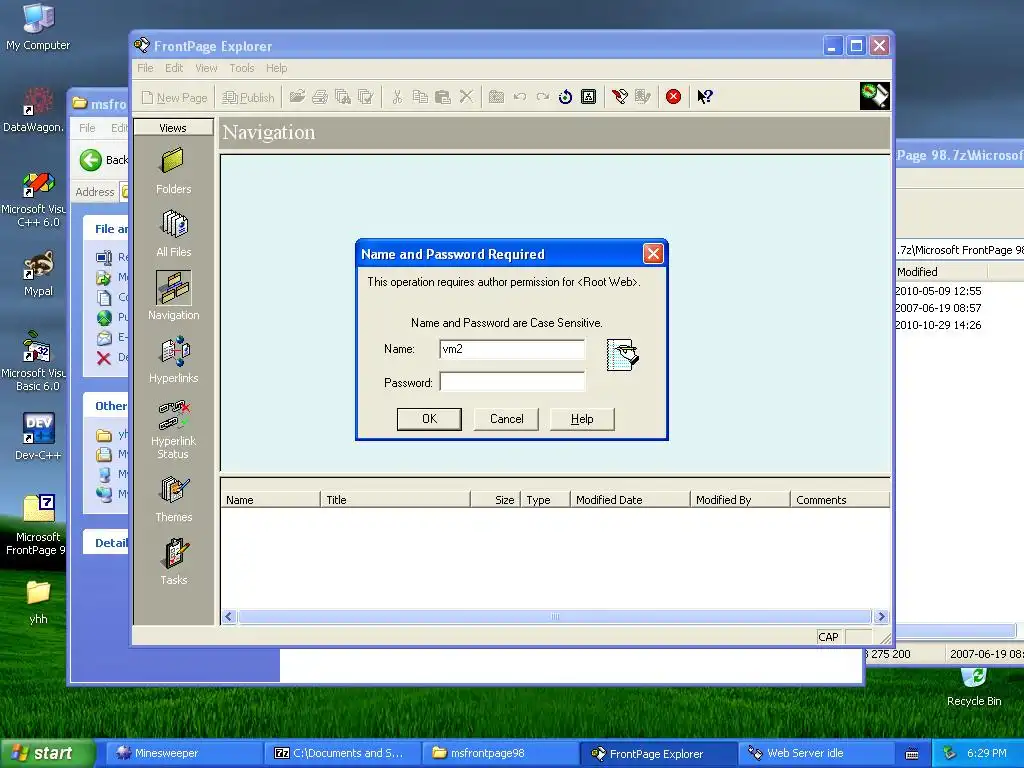Switch to All Files view

(x=173, y=234)
